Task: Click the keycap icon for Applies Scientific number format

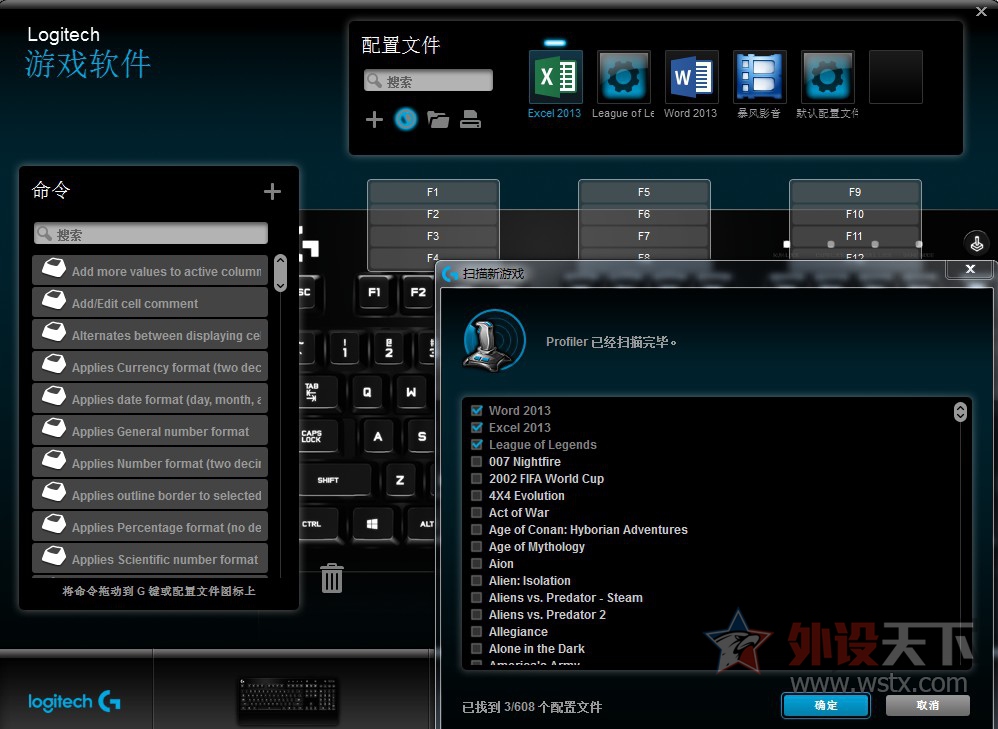Action: pos(54,555)
